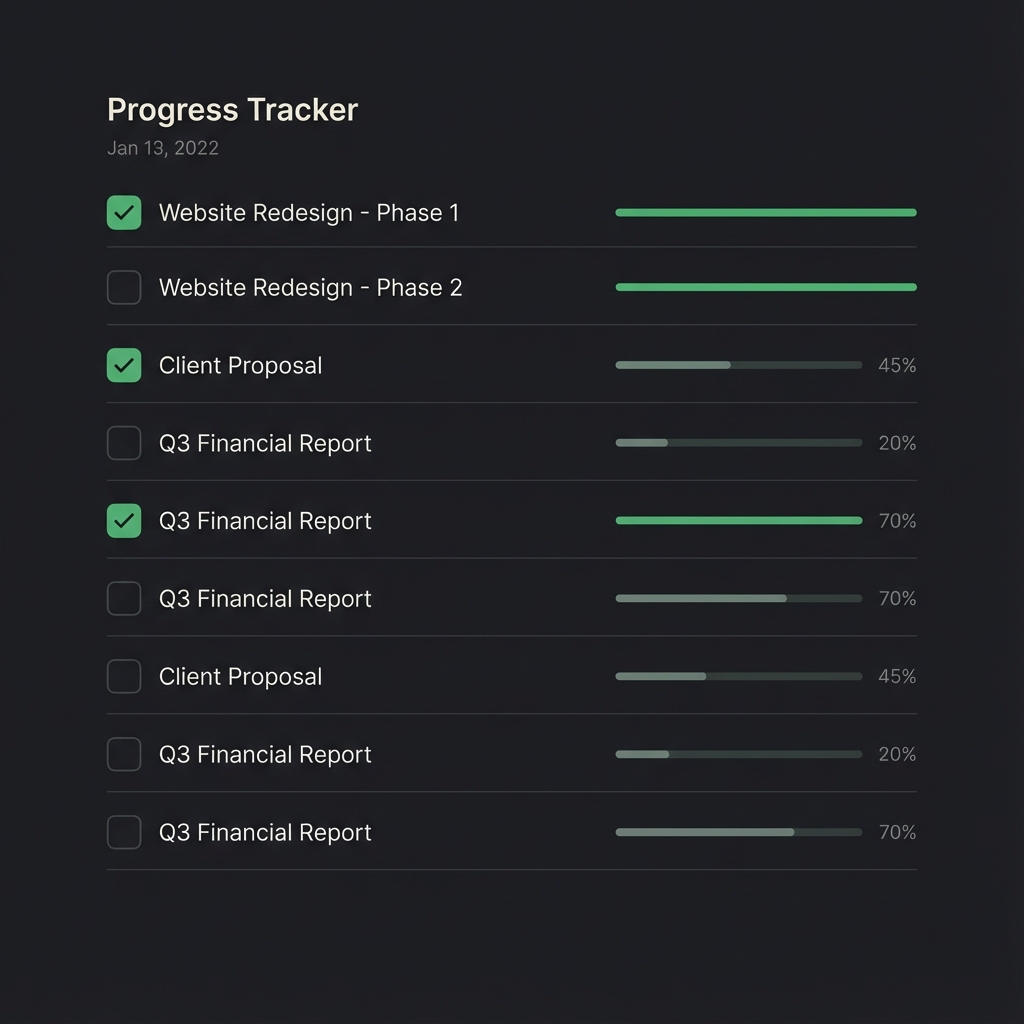Open the Website Redesign - Phase 2 task entry

click(310, 287)
